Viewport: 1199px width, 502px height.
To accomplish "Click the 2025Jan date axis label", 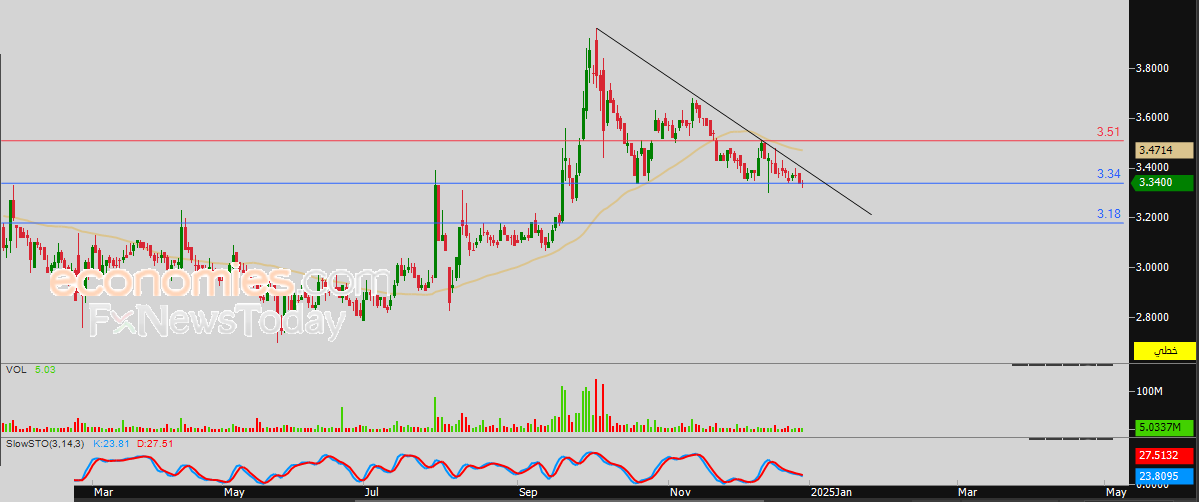I will tap(831, 491).
